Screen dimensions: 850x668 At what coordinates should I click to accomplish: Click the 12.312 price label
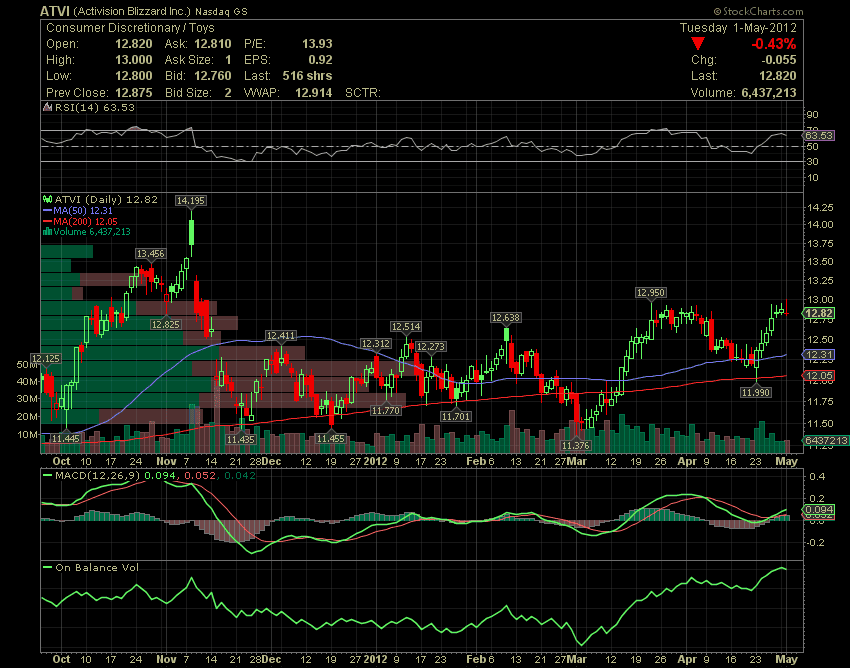376,344
